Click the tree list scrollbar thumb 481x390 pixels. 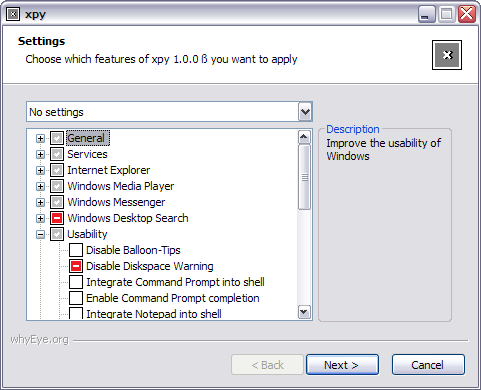click(x=304, y=177)
